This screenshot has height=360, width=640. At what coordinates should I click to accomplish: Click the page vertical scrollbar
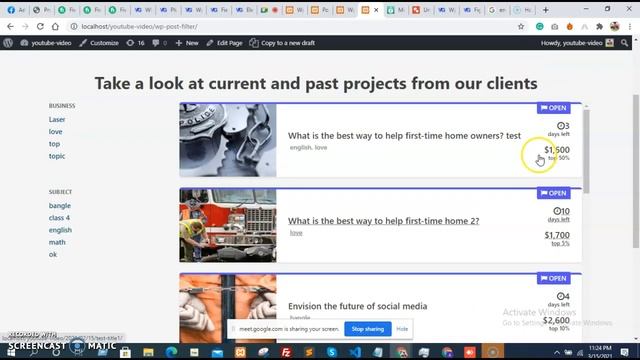[636, 171]
